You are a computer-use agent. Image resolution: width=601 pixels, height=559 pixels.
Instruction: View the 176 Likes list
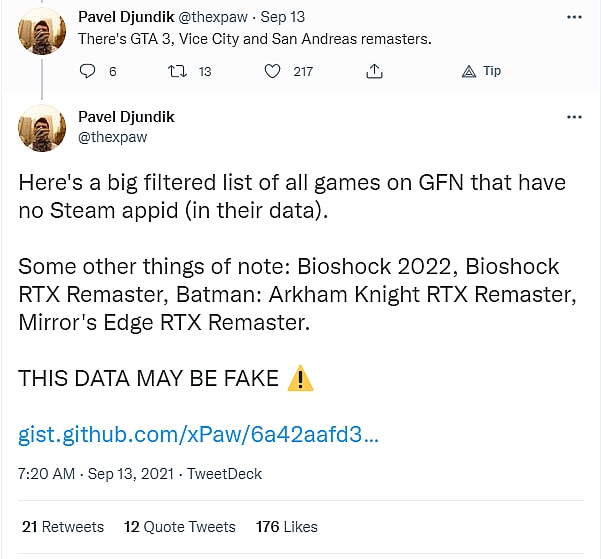(x=286, y=526)
